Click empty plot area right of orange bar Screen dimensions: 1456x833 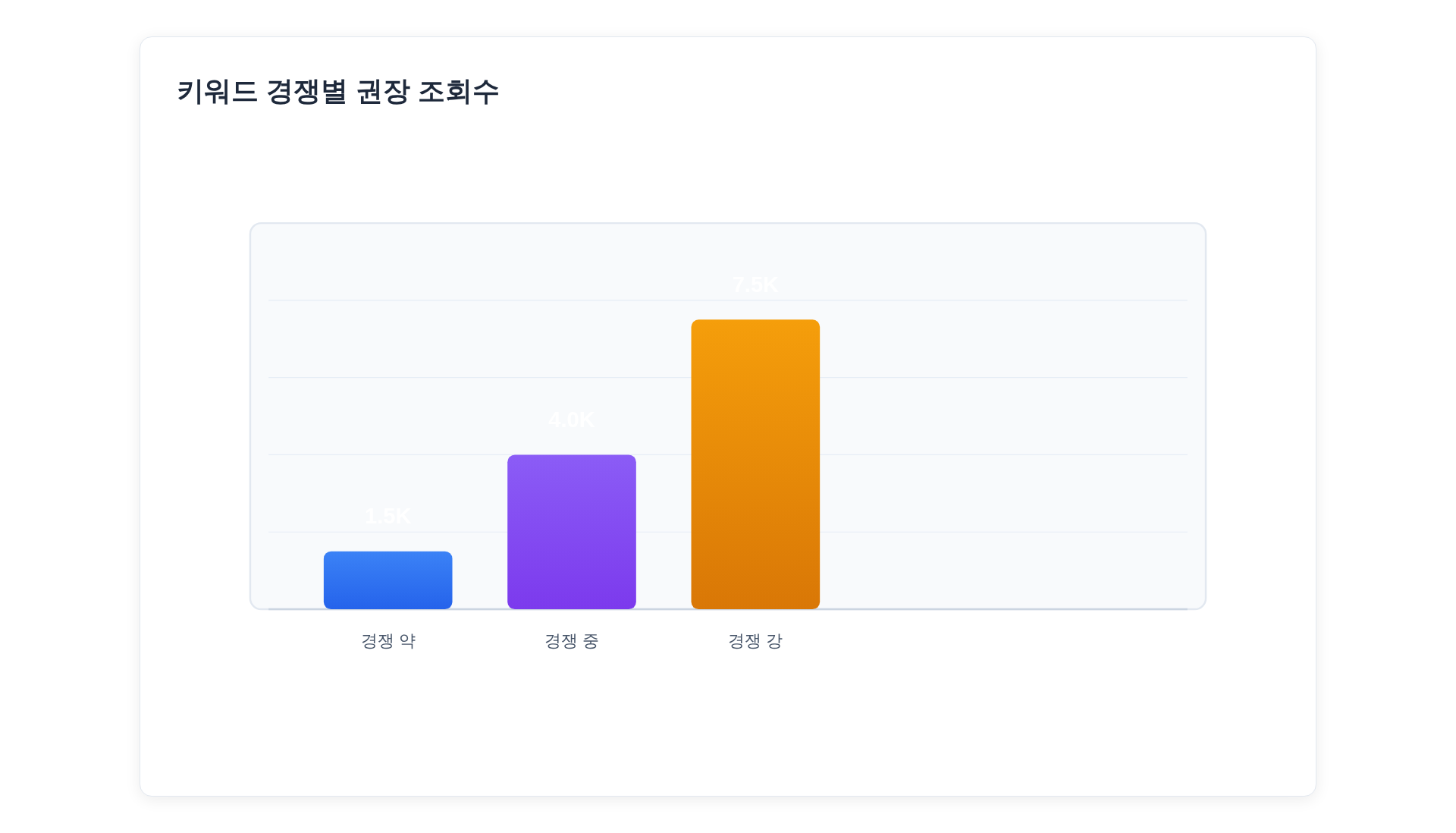[x=1001, y=493]
